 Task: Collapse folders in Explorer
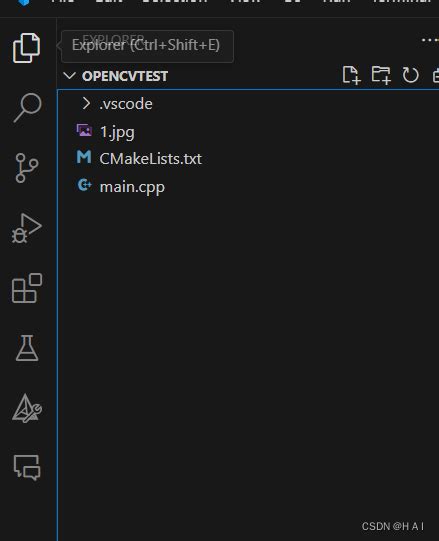[436, 75]
